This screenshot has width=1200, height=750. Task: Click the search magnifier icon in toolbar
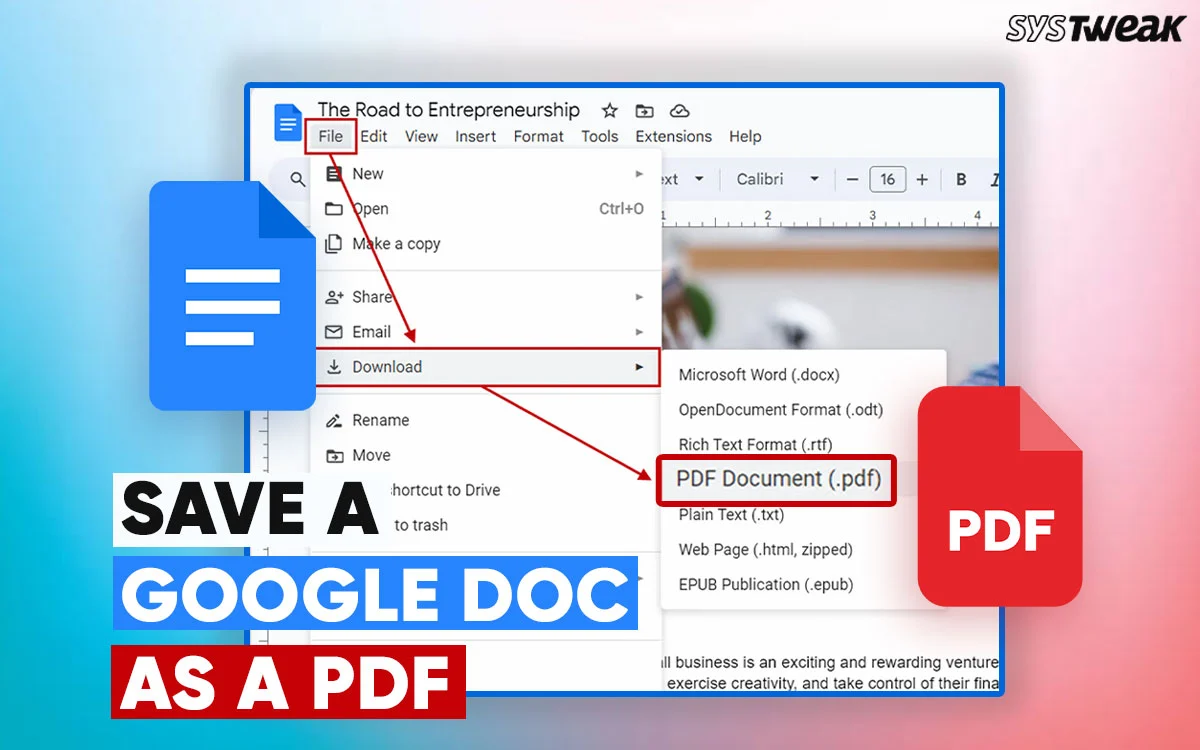[297, 180]
